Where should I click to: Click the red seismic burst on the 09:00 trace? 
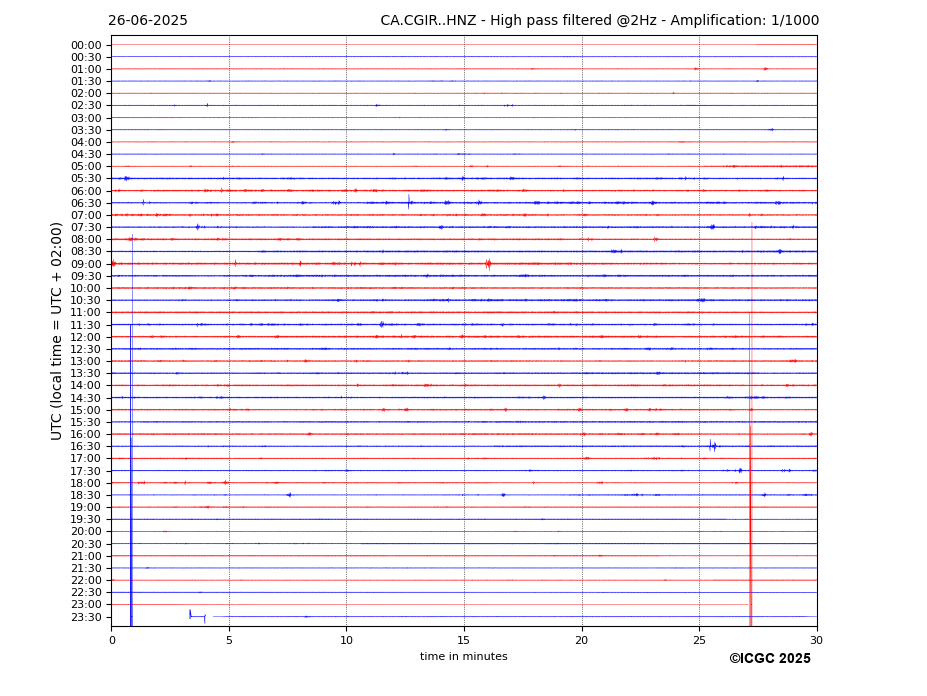[x=488, y=264]
